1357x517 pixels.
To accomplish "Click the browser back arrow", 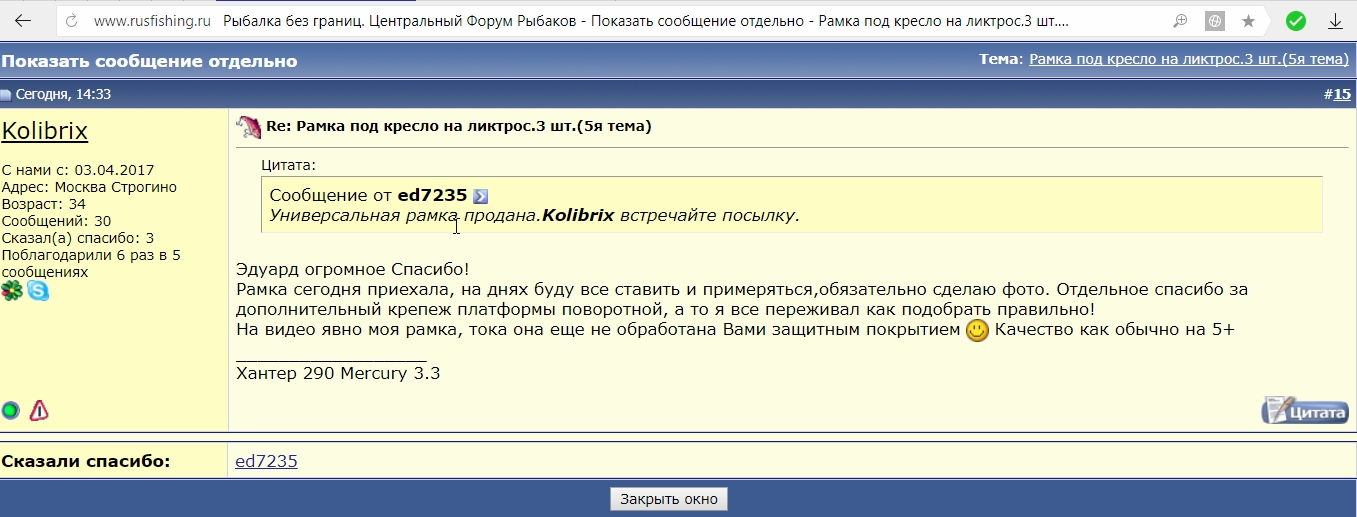I will tap(22, 20).
